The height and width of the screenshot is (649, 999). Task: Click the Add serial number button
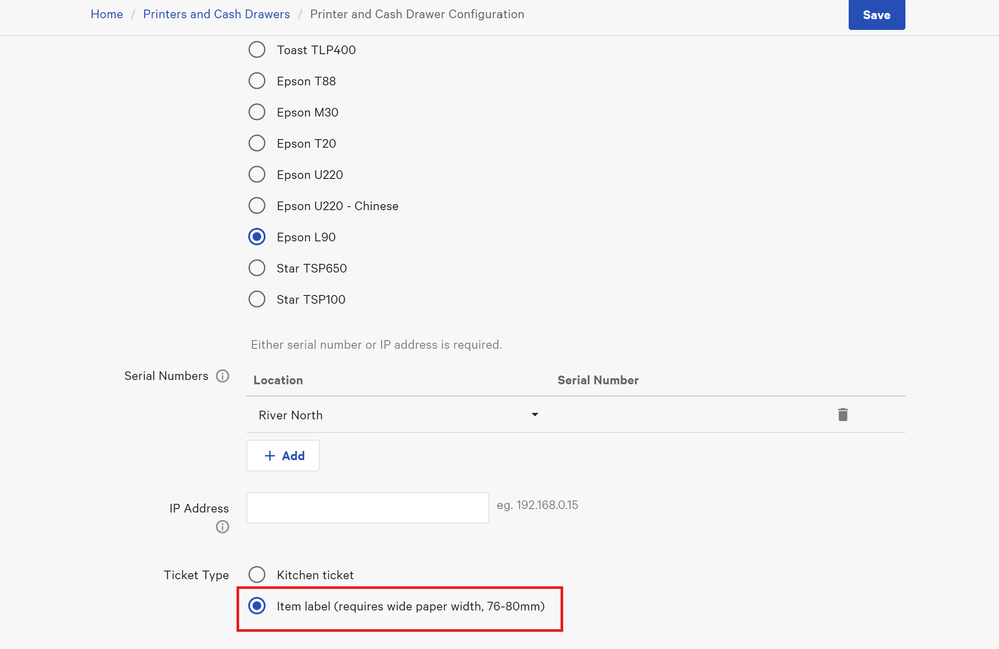[x=283, y=456]
